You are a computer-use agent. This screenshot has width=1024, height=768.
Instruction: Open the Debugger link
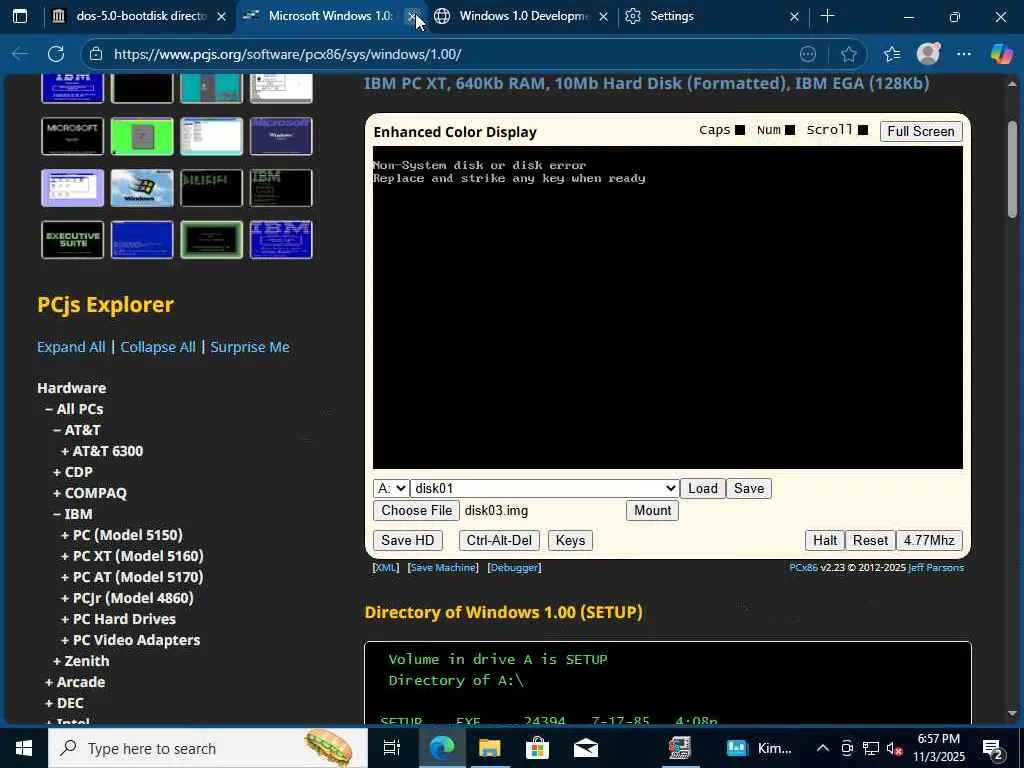point(515,568)
